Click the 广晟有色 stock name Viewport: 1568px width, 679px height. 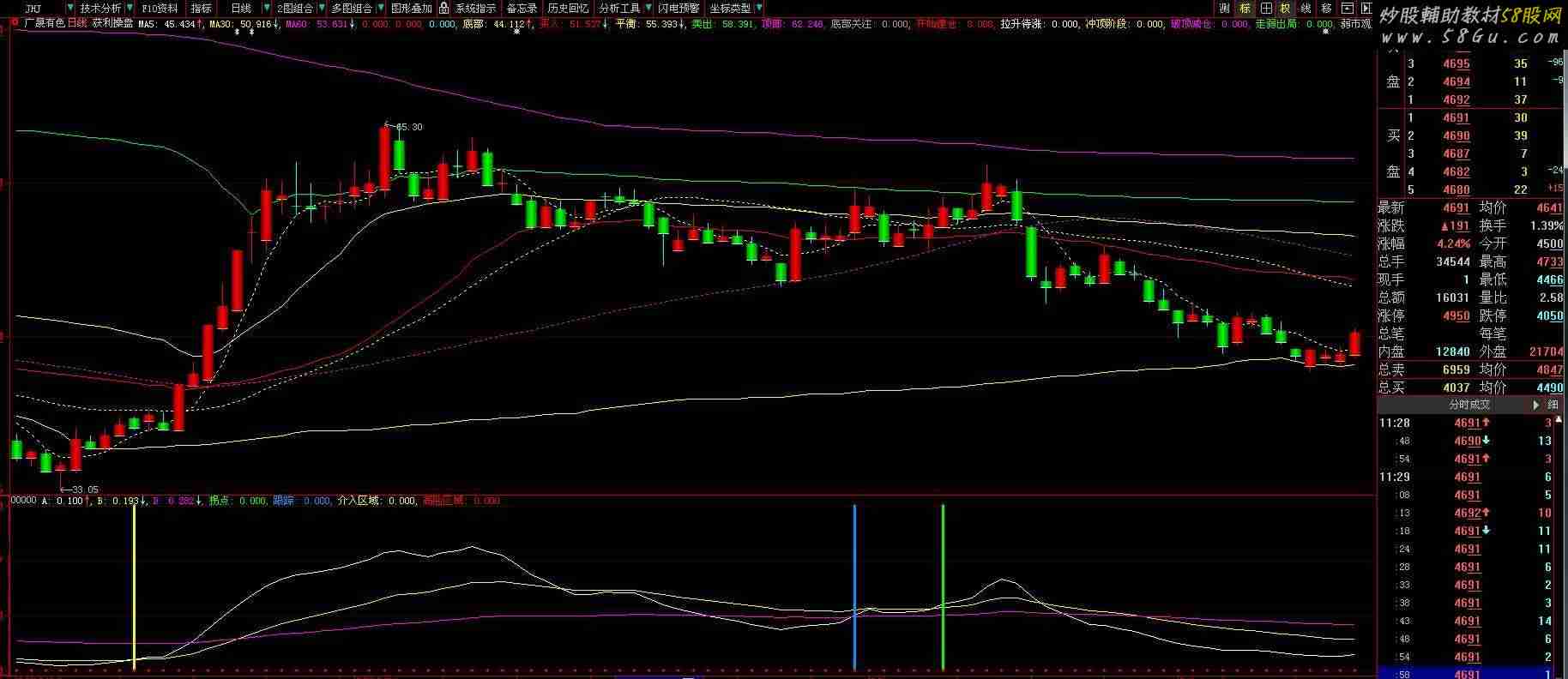pos(44,23)
